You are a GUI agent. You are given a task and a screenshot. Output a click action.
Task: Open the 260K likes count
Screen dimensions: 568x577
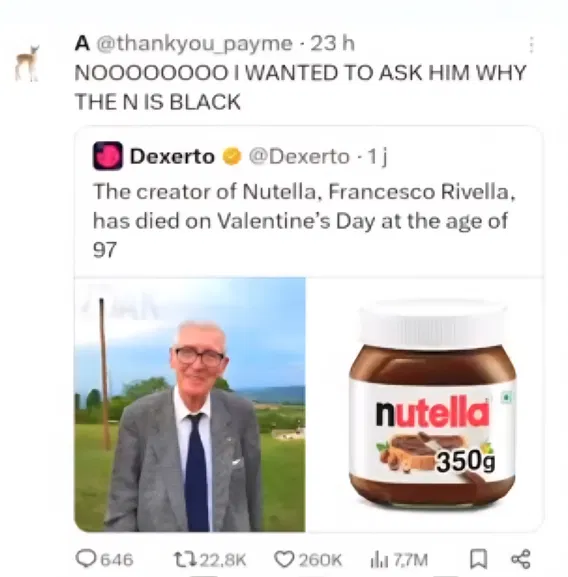tap(320, 560)
